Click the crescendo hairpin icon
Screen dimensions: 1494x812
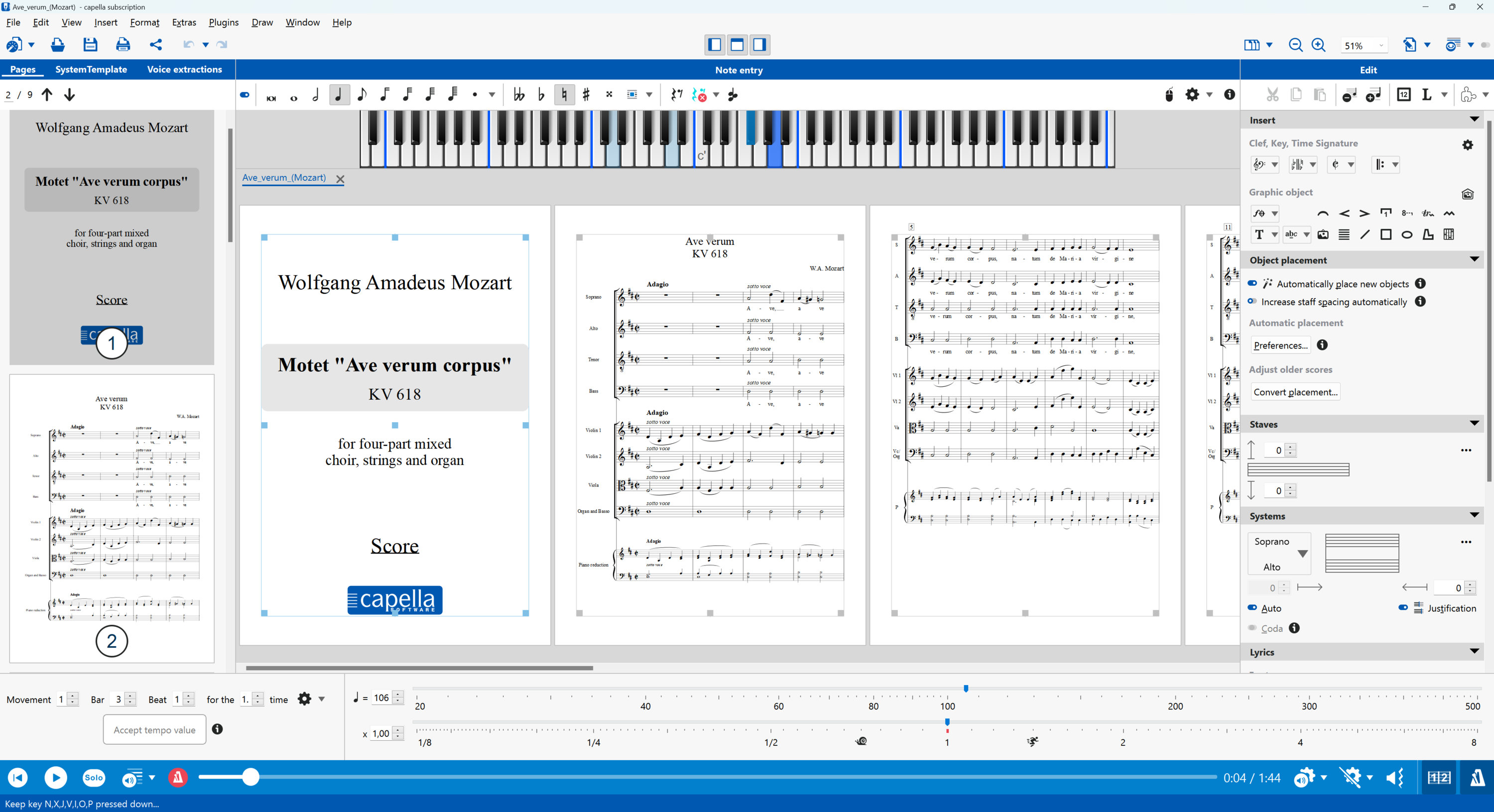(1344, 214)
